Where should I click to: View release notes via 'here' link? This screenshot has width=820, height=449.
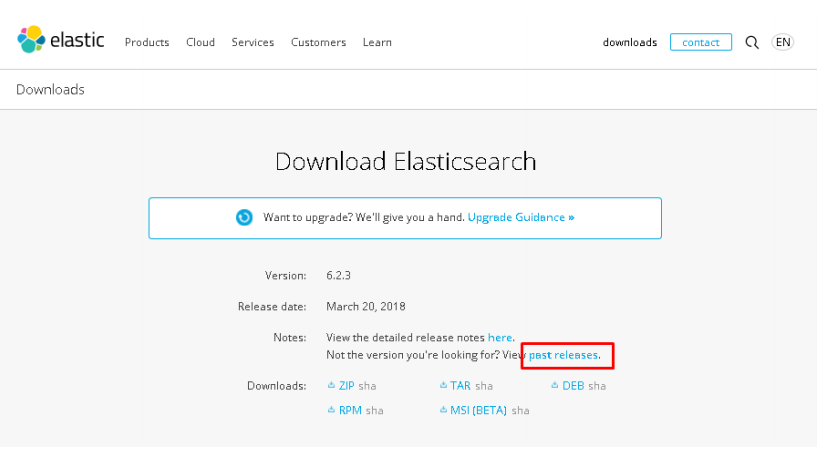coord(499,338)
